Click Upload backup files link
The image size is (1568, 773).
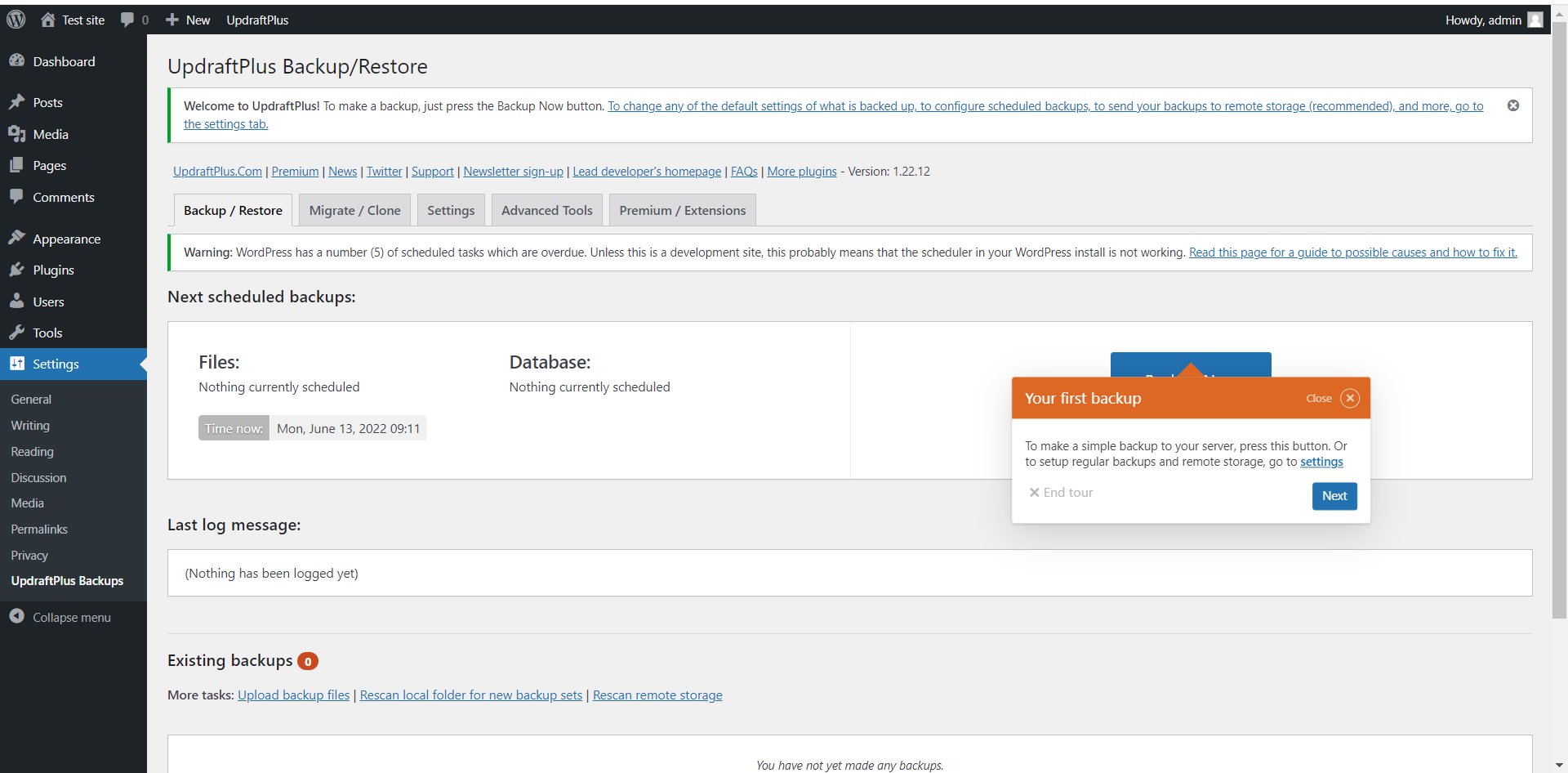(x=293, y=695)
